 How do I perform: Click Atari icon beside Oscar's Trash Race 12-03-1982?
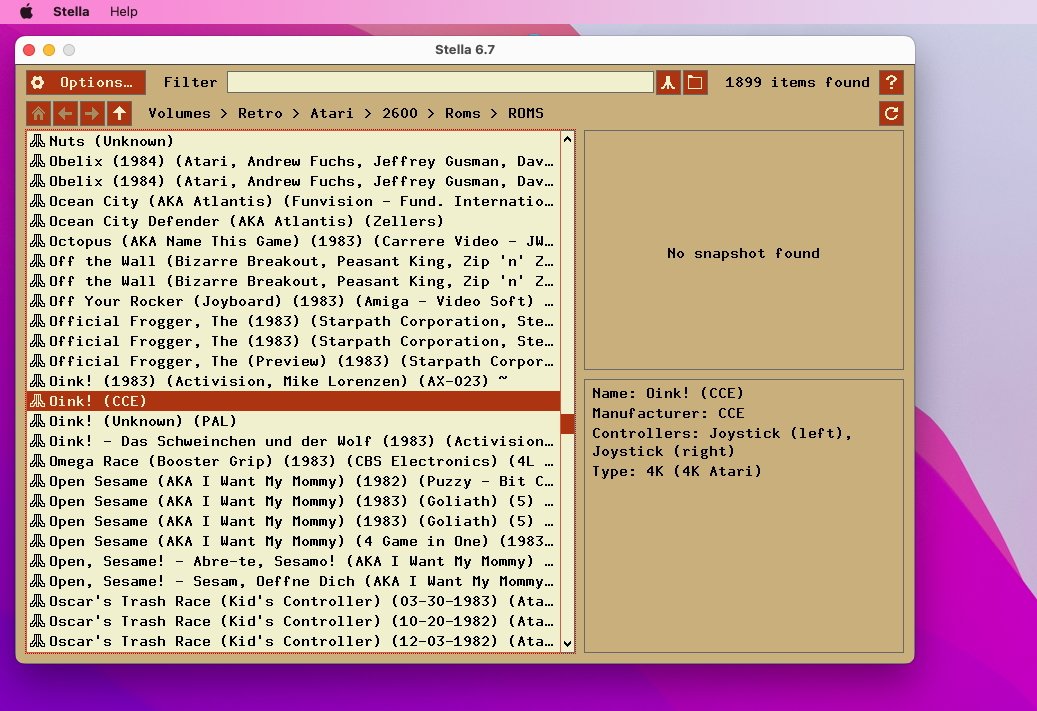coord(38,641)
